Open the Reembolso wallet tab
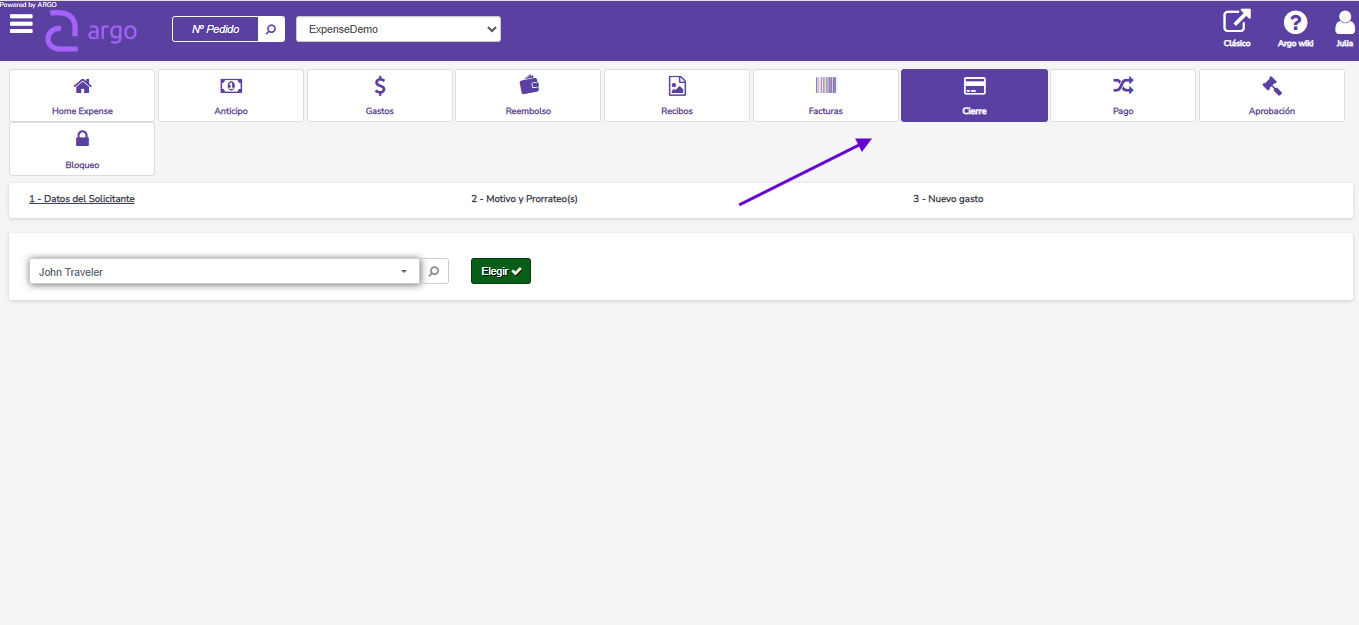The image size is (1359, 625). [528, 95]
